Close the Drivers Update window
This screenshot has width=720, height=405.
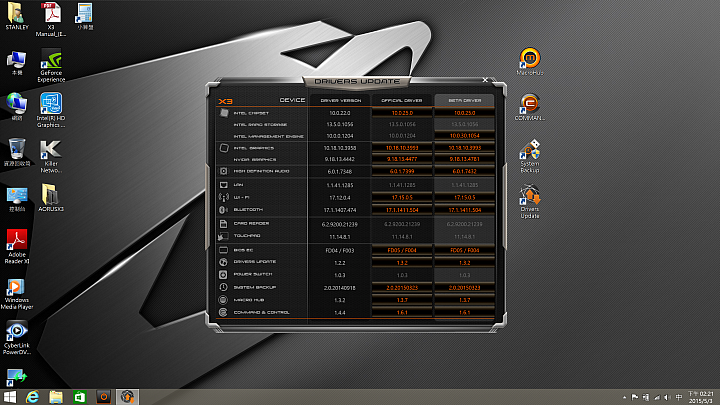click(x=485, y=80)
